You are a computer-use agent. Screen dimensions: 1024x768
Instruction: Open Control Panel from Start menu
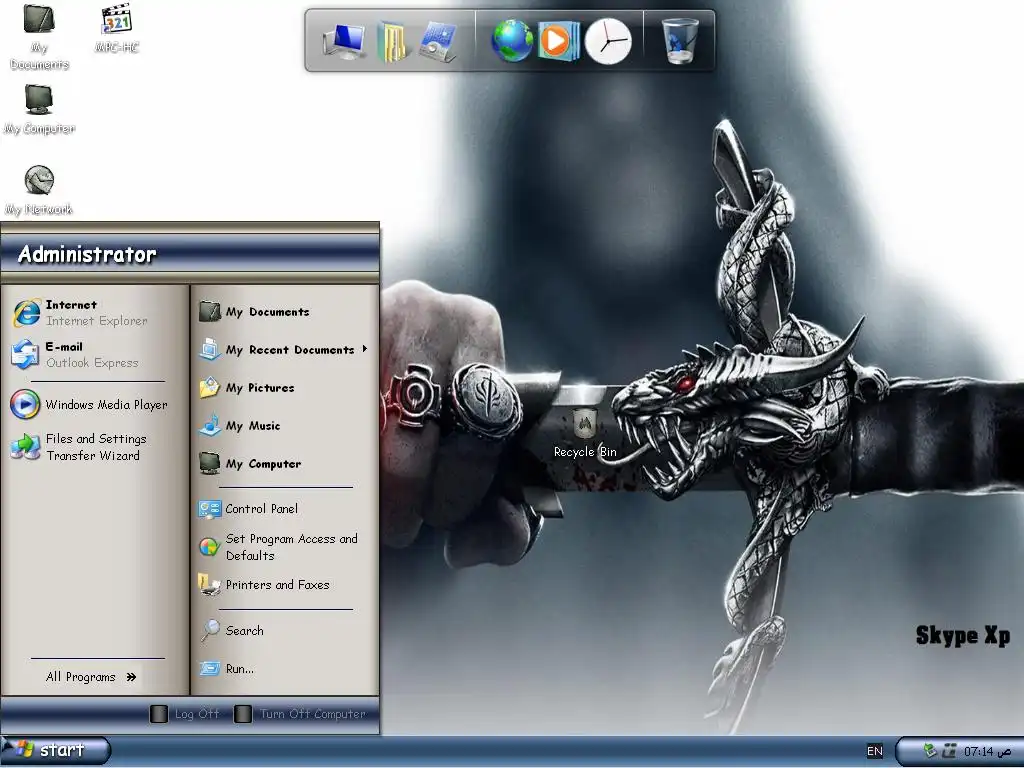285,508
